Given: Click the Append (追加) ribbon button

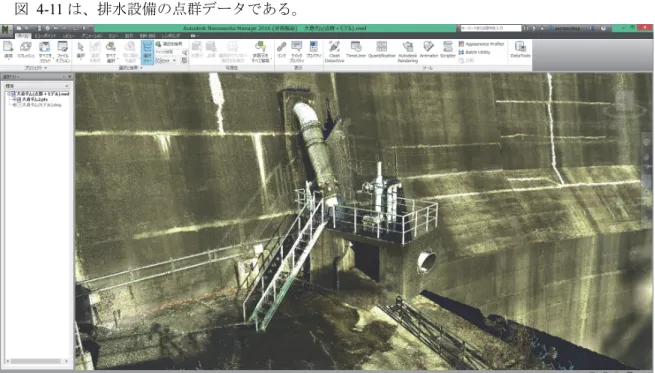Looking at the screenshot, I should 8,50.
